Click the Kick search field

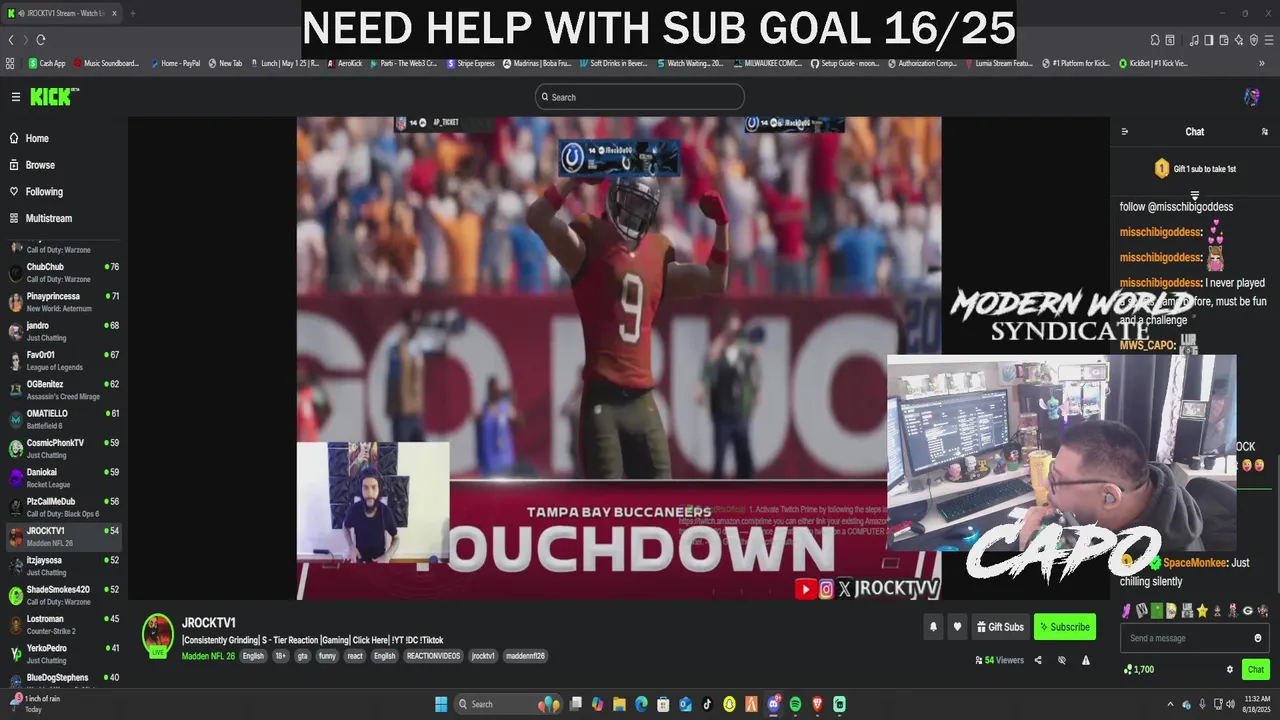pyautogui.click(x=640, y=97)
